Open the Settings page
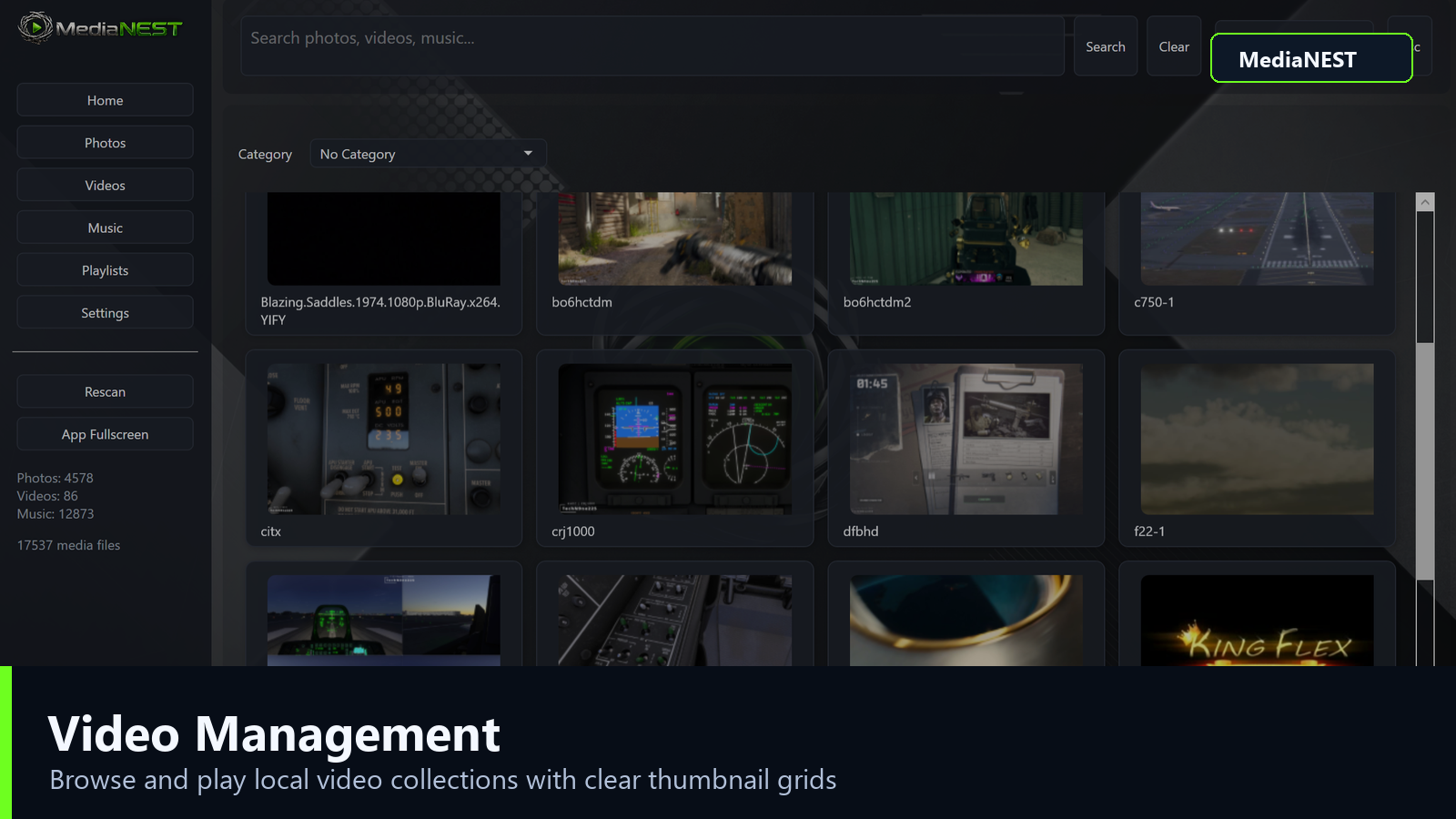The width and height of the screenshot is (1456, 819). [x=105, y=312]
